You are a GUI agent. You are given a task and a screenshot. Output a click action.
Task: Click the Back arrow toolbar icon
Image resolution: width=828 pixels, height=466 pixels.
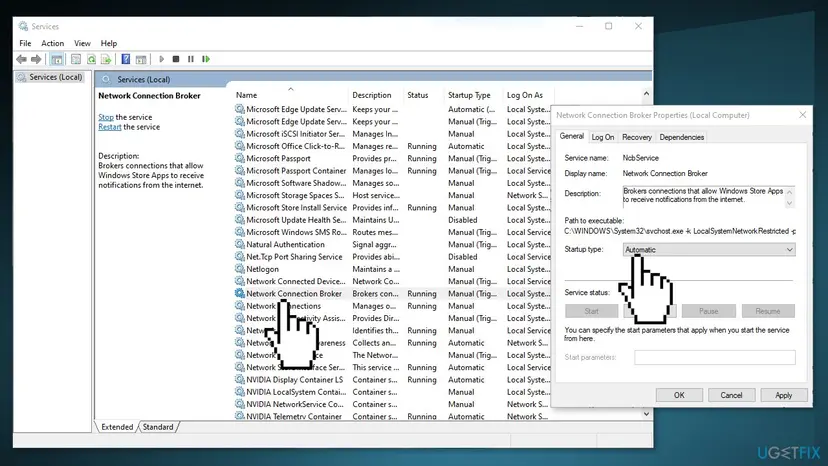point(21,59)
